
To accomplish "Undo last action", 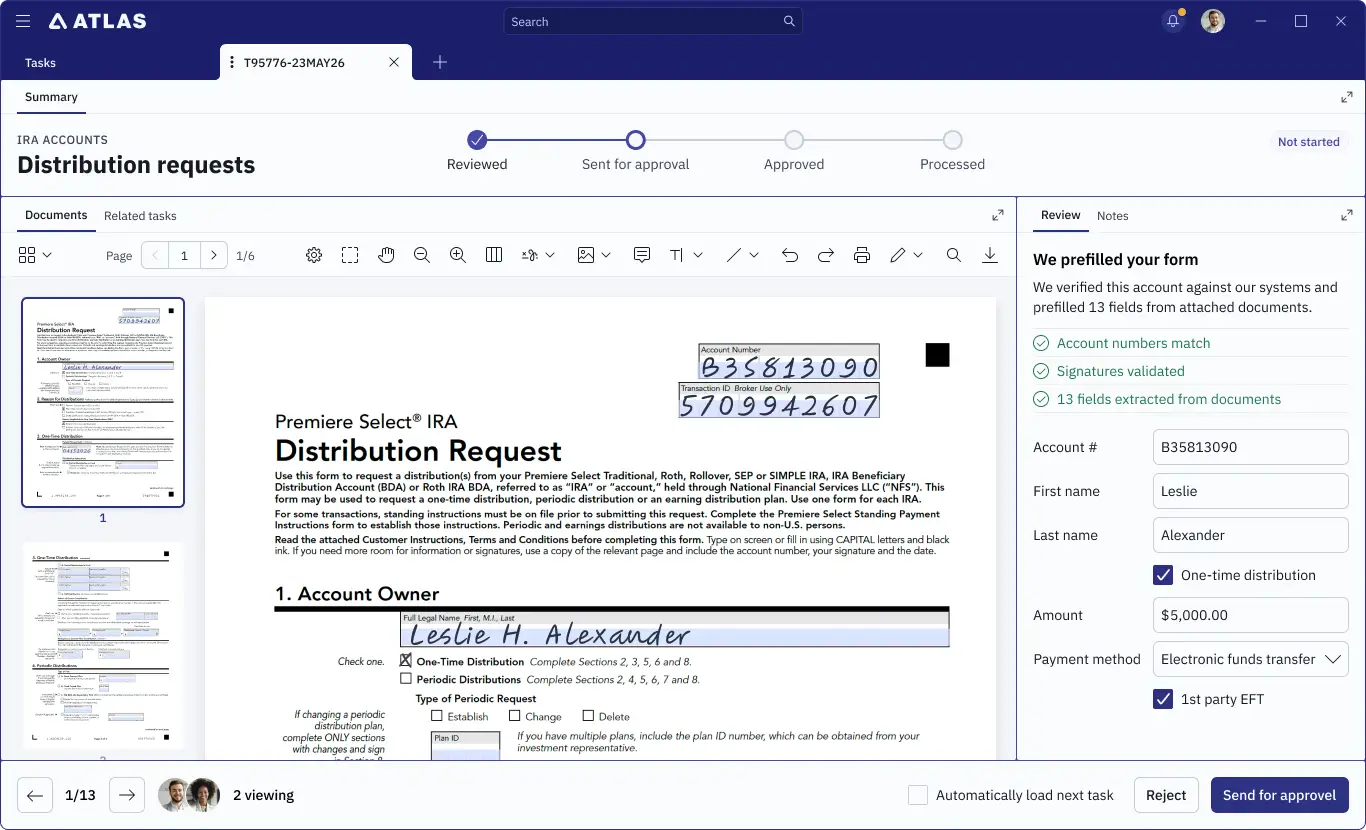I will coord(790,255).
